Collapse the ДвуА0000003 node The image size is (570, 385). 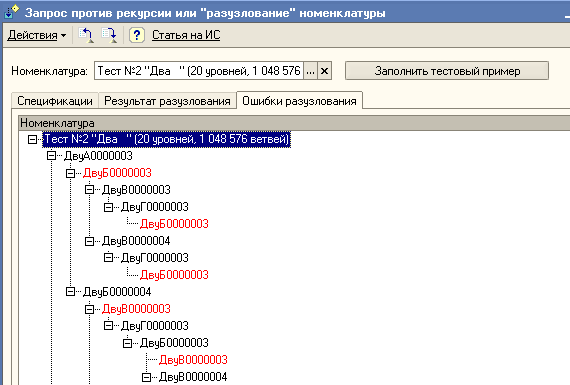pos(51,156)
